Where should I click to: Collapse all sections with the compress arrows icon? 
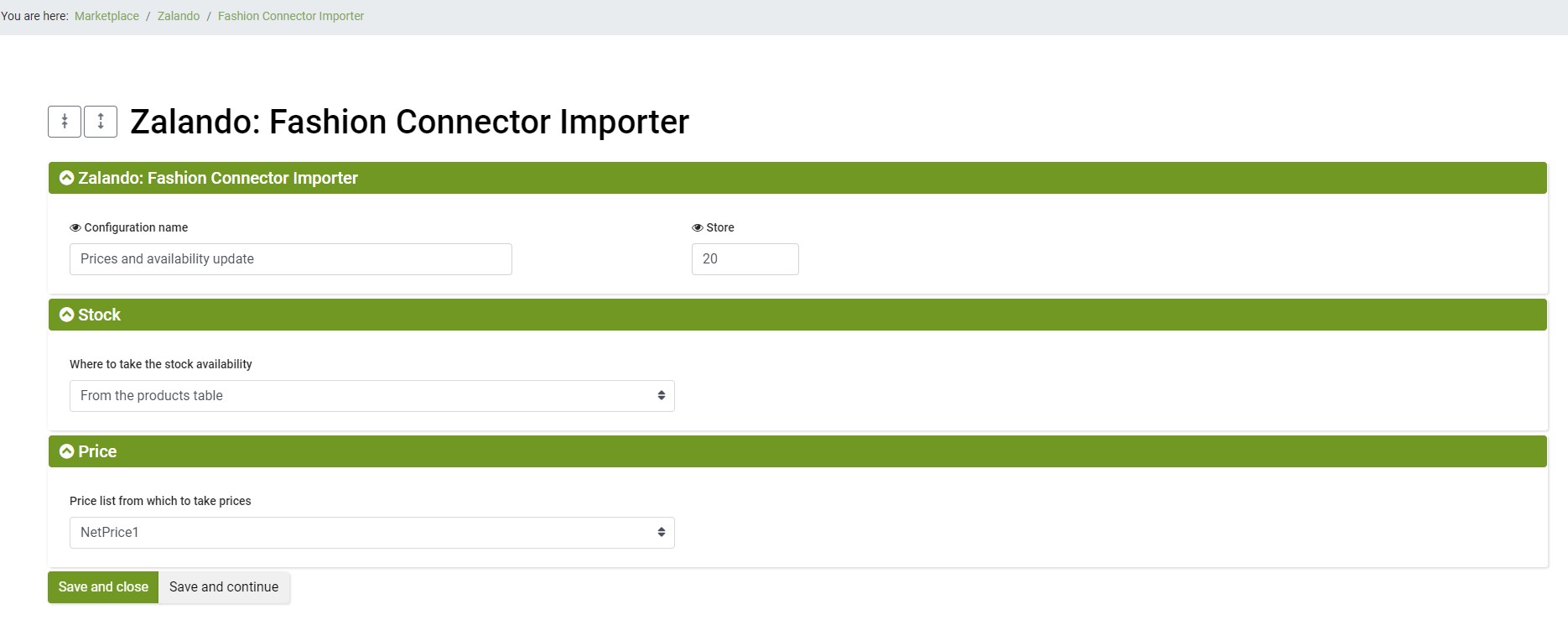pyautogui.click(x=65, y=122)
